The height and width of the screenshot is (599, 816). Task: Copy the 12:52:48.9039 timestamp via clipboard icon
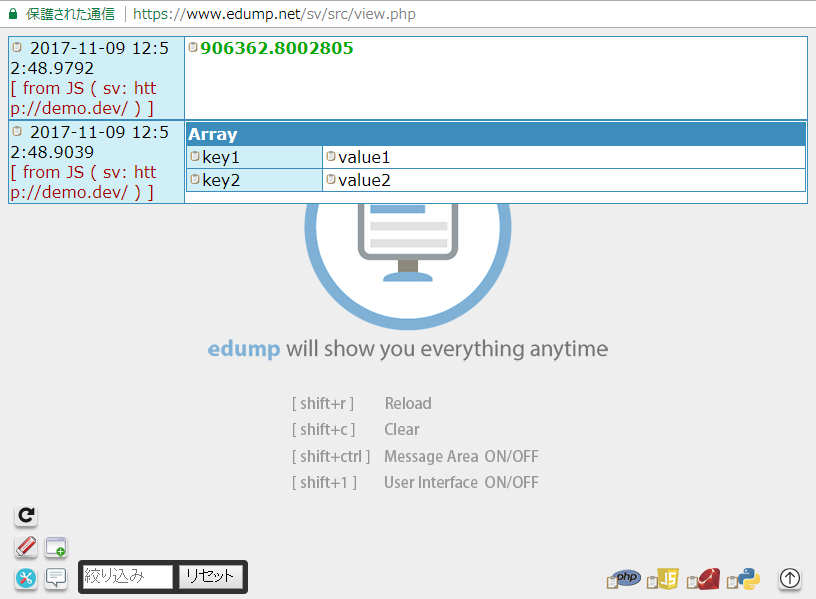click(17, 131)
